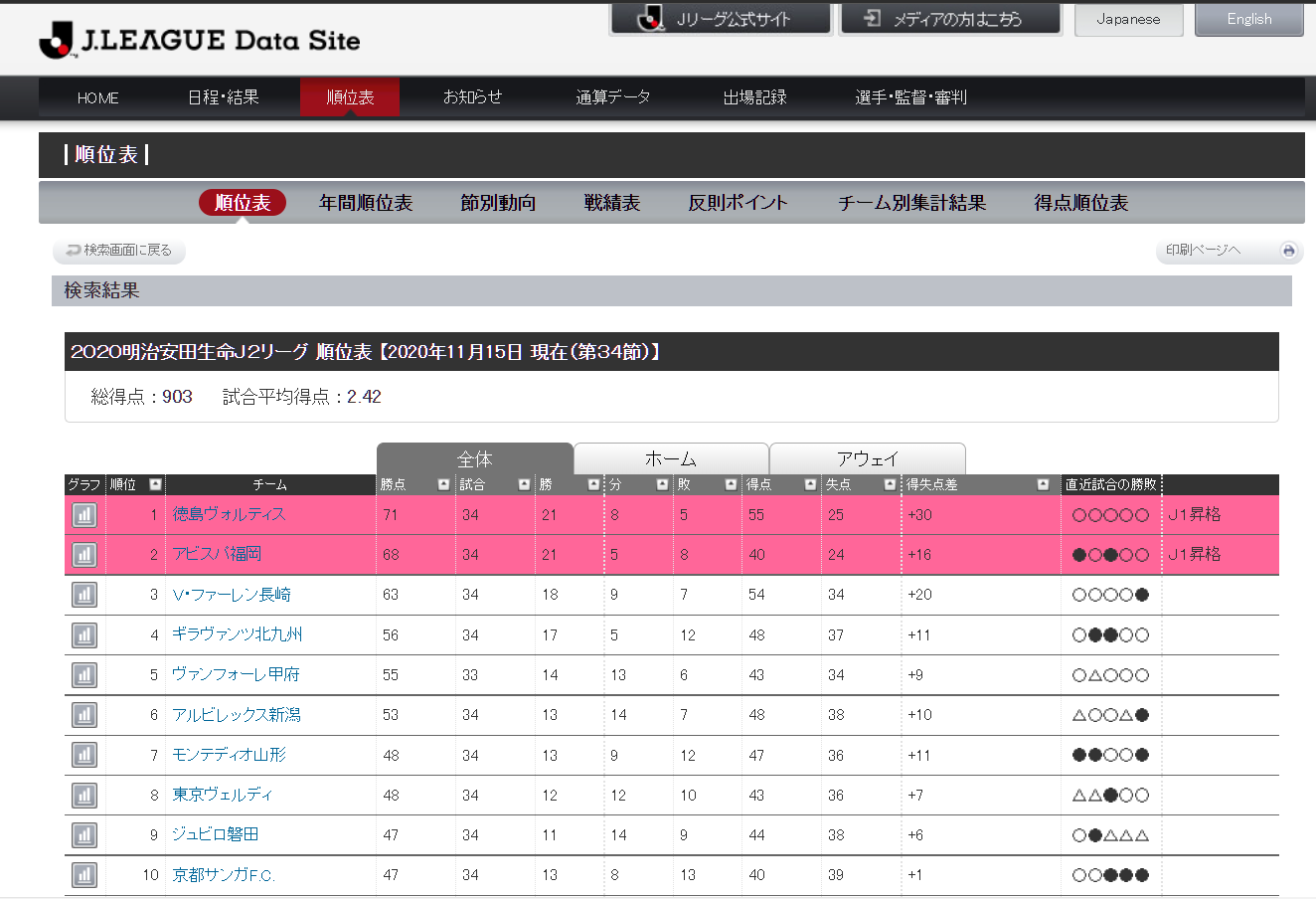Click 徳島ヴォルティス points value 71
1316x899 pixels.
coord(391,515)
